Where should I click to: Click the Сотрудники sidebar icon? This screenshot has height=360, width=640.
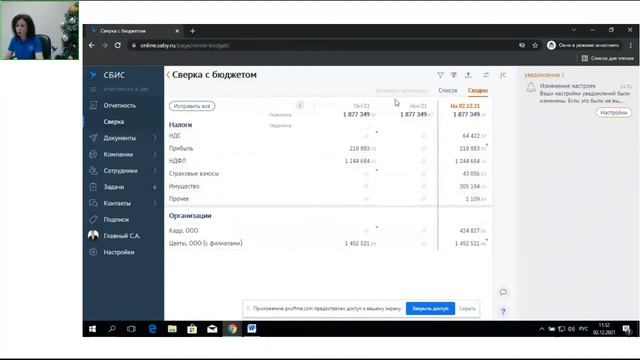(x=93, y=171)
